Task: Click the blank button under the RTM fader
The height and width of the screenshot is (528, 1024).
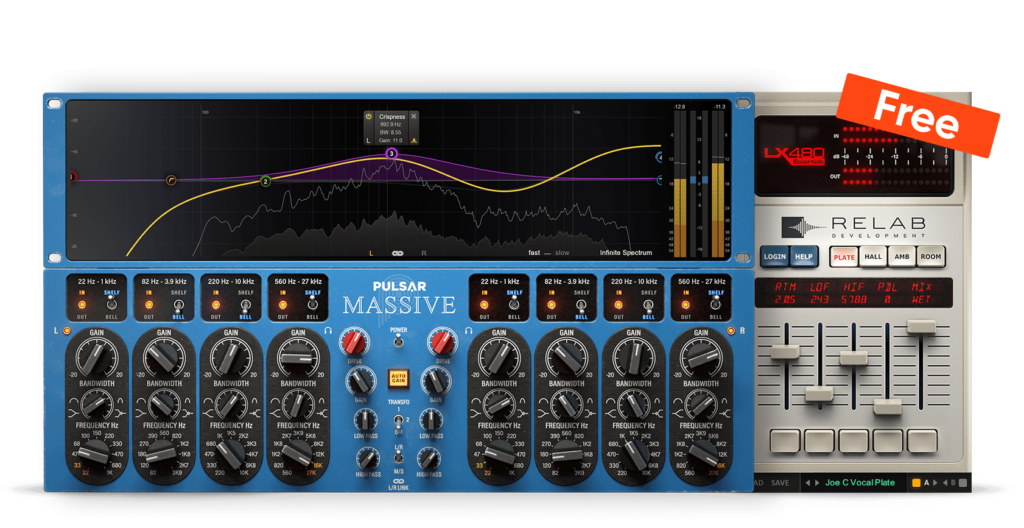Action: (785, 441)
